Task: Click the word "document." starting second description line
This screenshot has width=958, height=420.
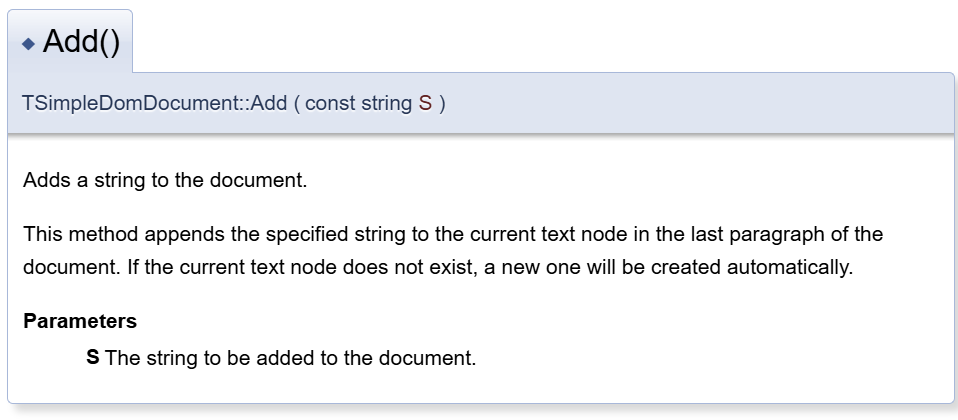Action: (x=72, y=267)
